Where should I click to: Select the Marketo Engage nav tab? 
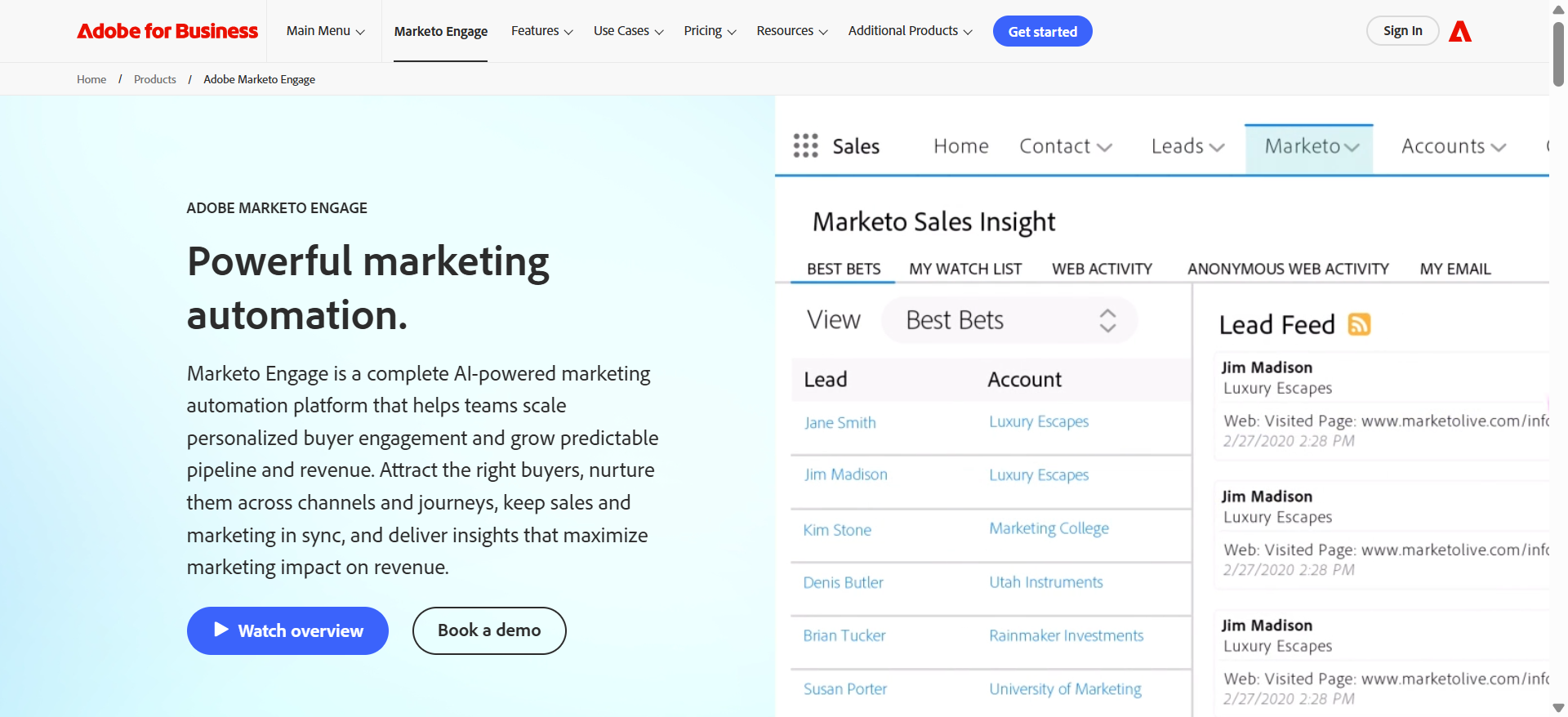[441, 32]
